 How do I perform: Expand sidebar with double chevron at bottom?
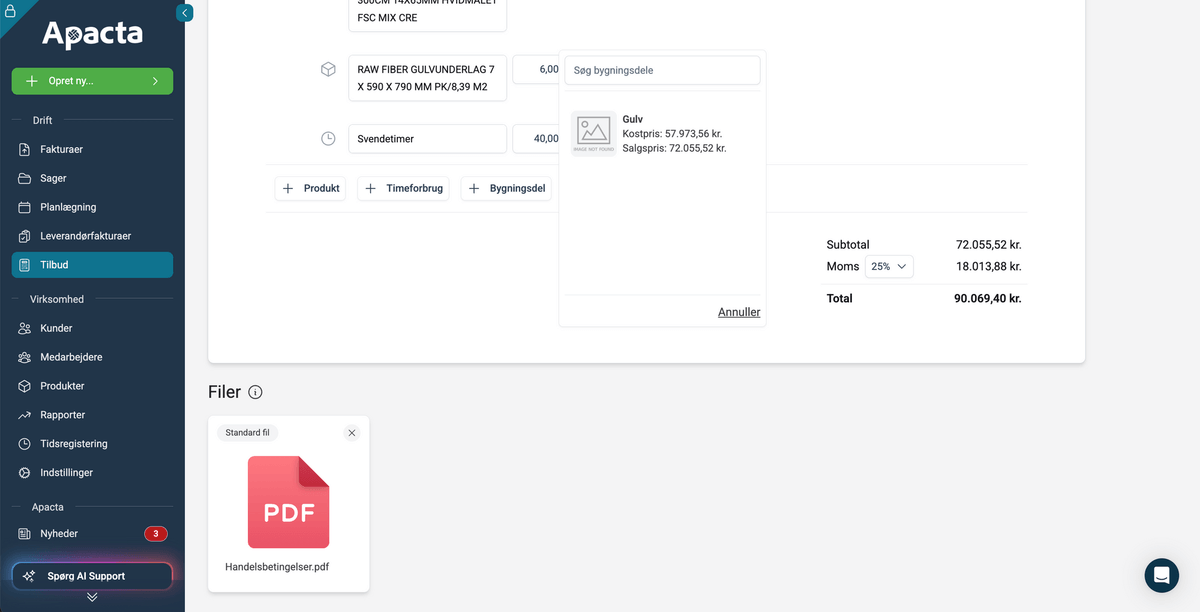[x=92, y=597]
